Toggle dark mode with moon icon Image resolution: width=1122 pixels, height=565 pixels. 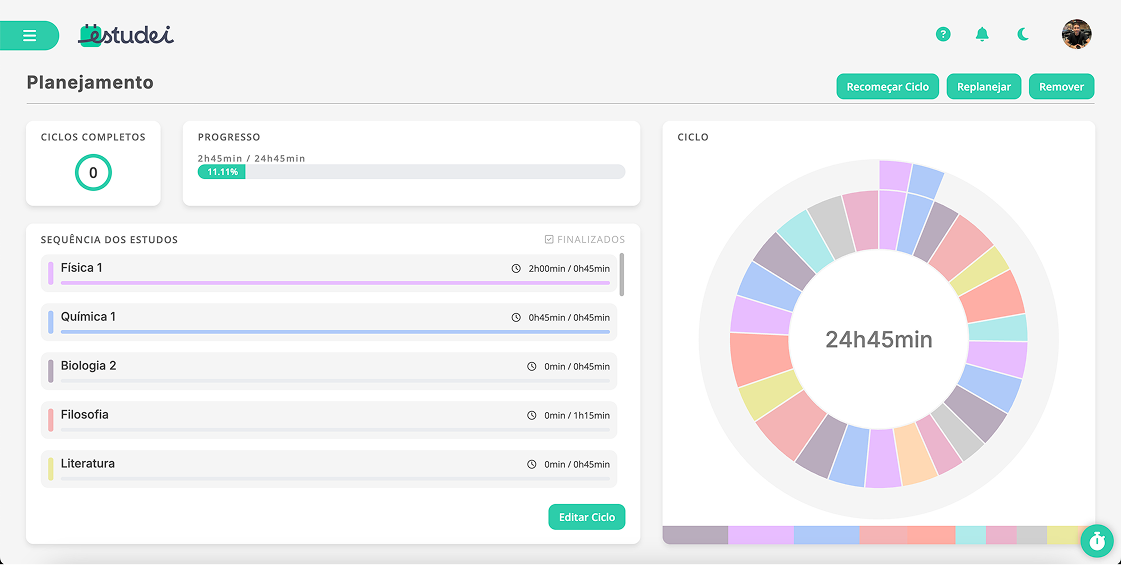point(1023,35)
